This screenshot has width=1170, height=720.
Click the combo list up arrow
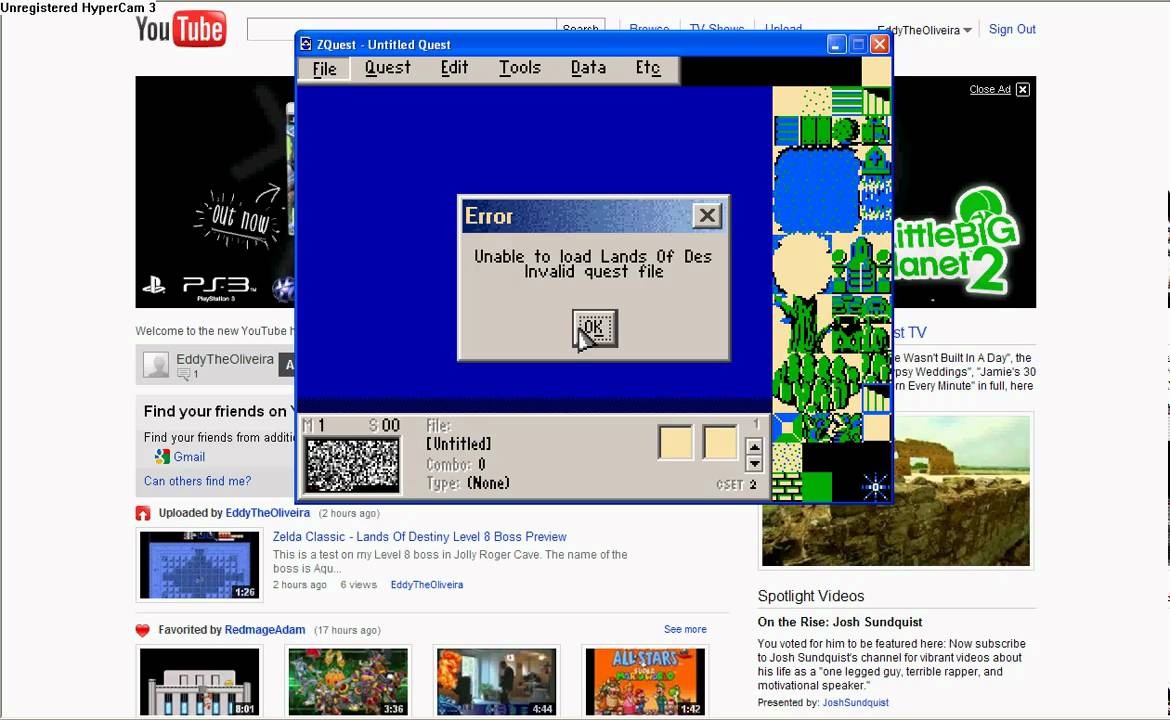pyautogui.click(x=754, y=447)
